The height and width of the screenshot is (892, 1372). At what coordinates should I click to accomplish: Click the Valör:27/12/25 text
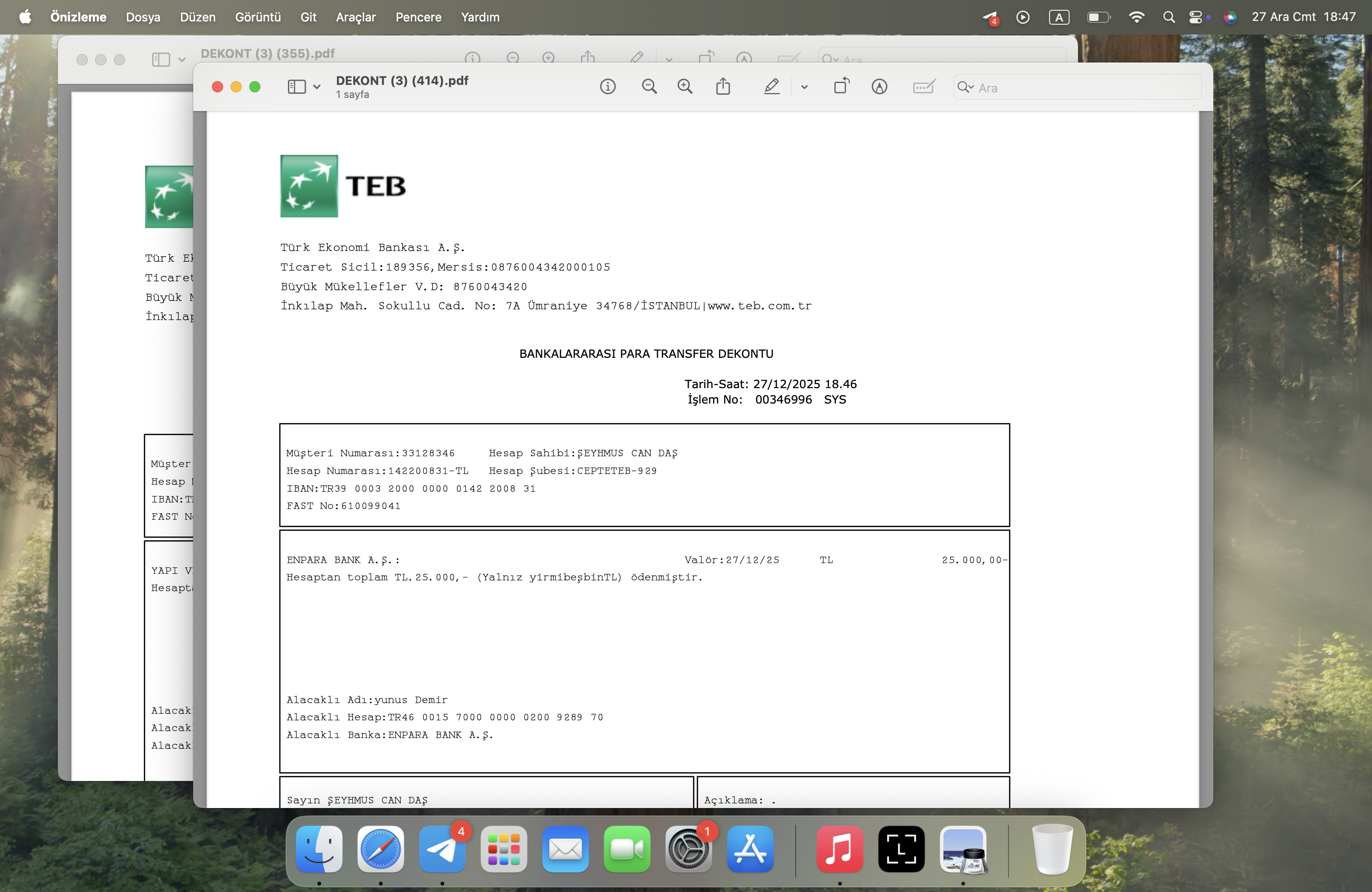tap(732, 560)
